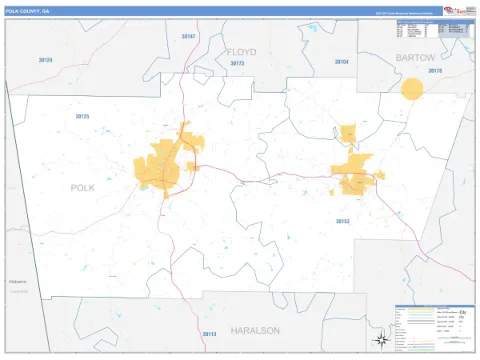The width and height of the screenshot is (480, 360).
Task: Click the POLK county label
Action: click(83, 188)
